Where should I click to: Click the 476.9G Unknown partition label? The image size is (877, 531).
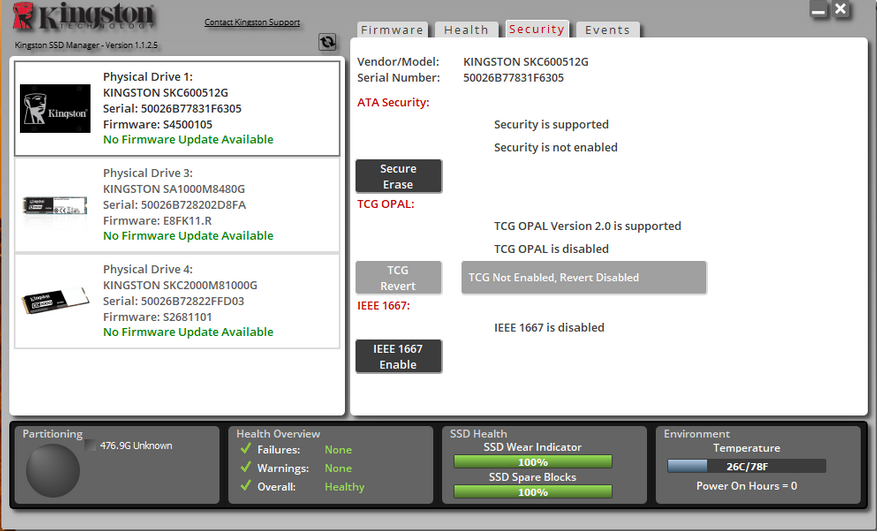(136, 445)
